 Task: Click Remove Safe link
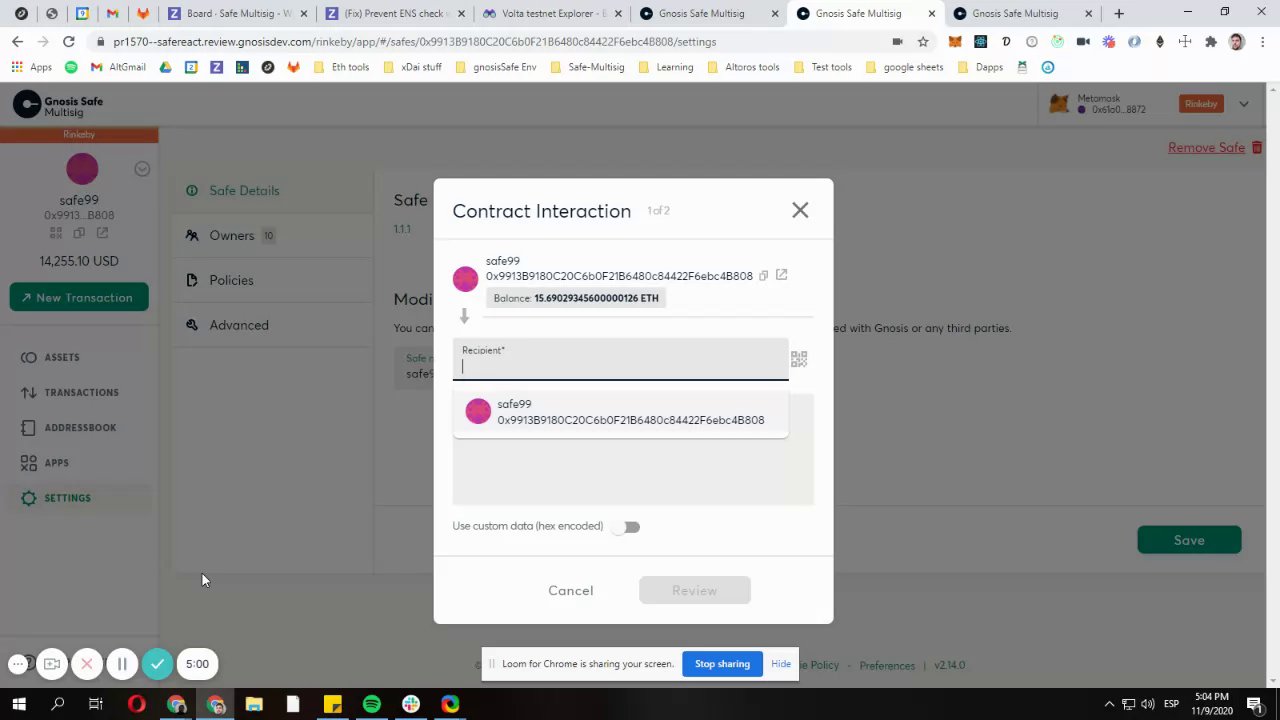click(x=1215, y=148)
